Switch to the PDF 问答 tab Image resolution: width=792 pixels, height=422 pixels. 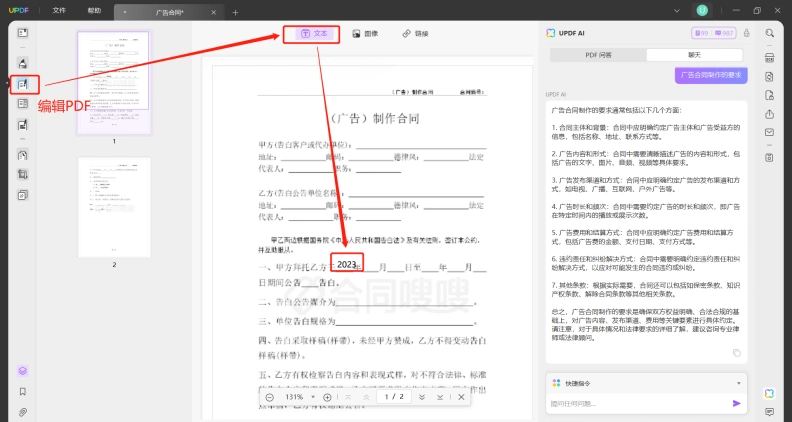coord(598,55)
